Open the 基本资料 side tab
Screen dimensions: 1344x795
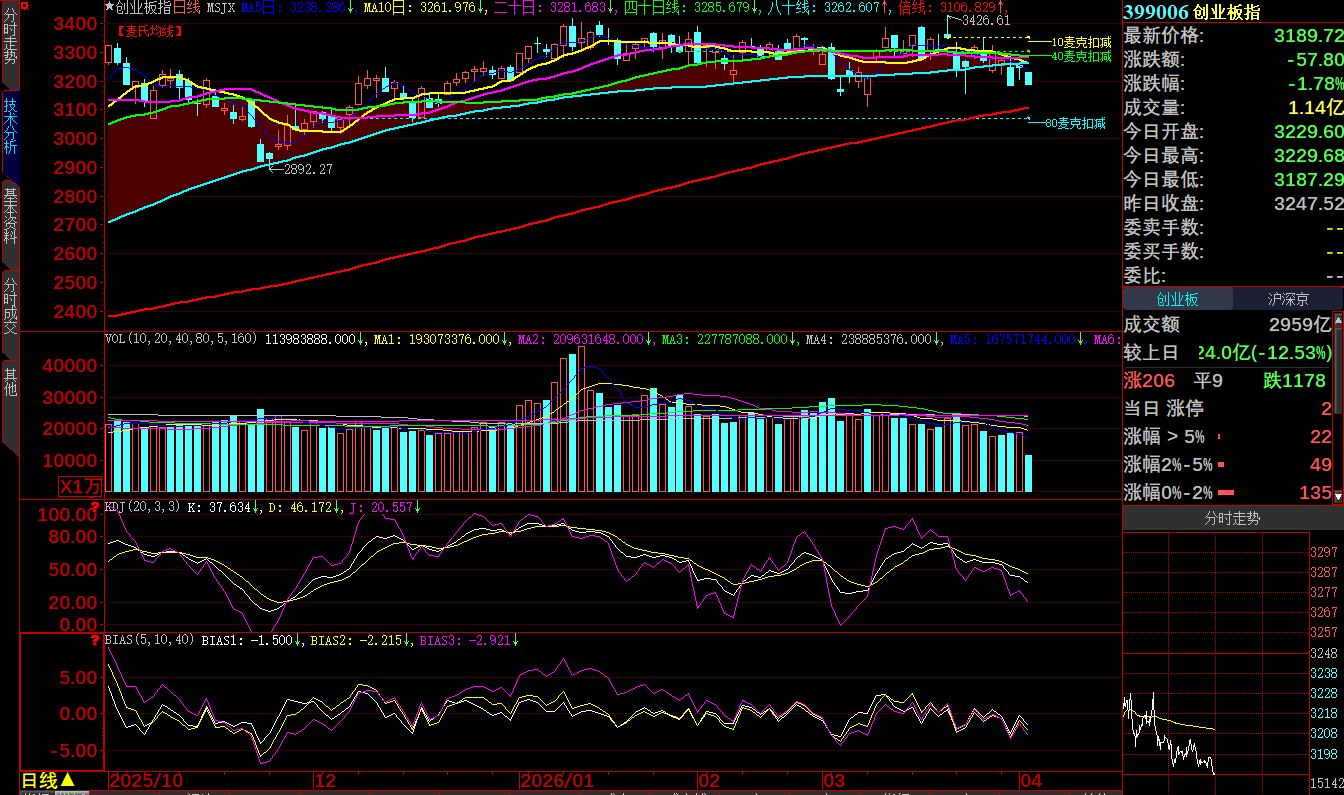point(10,215)
